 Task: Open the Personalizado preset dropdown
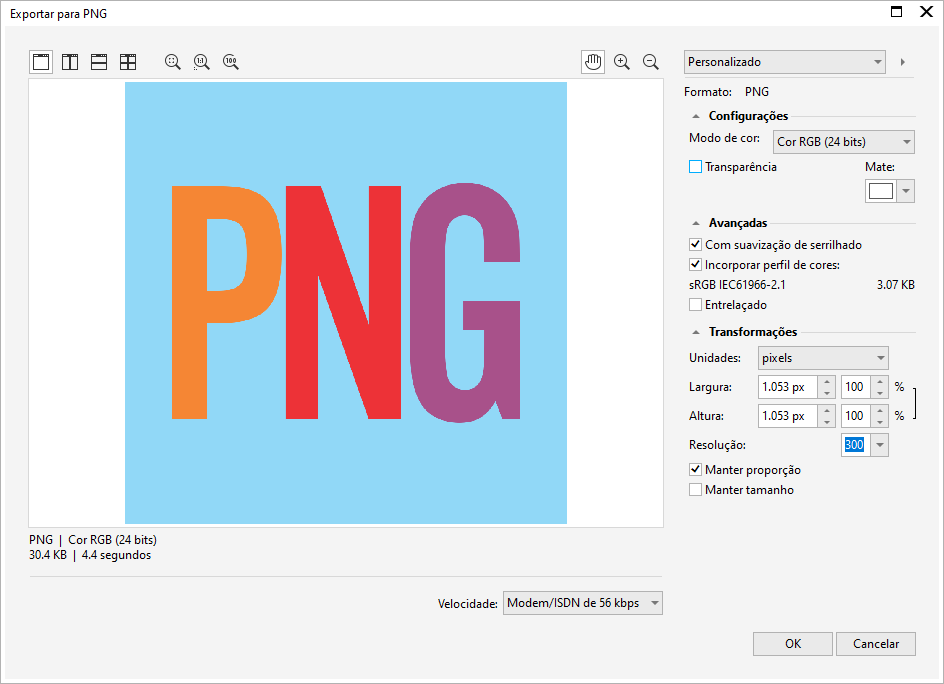pyautogui.click(x=785, y=62)
